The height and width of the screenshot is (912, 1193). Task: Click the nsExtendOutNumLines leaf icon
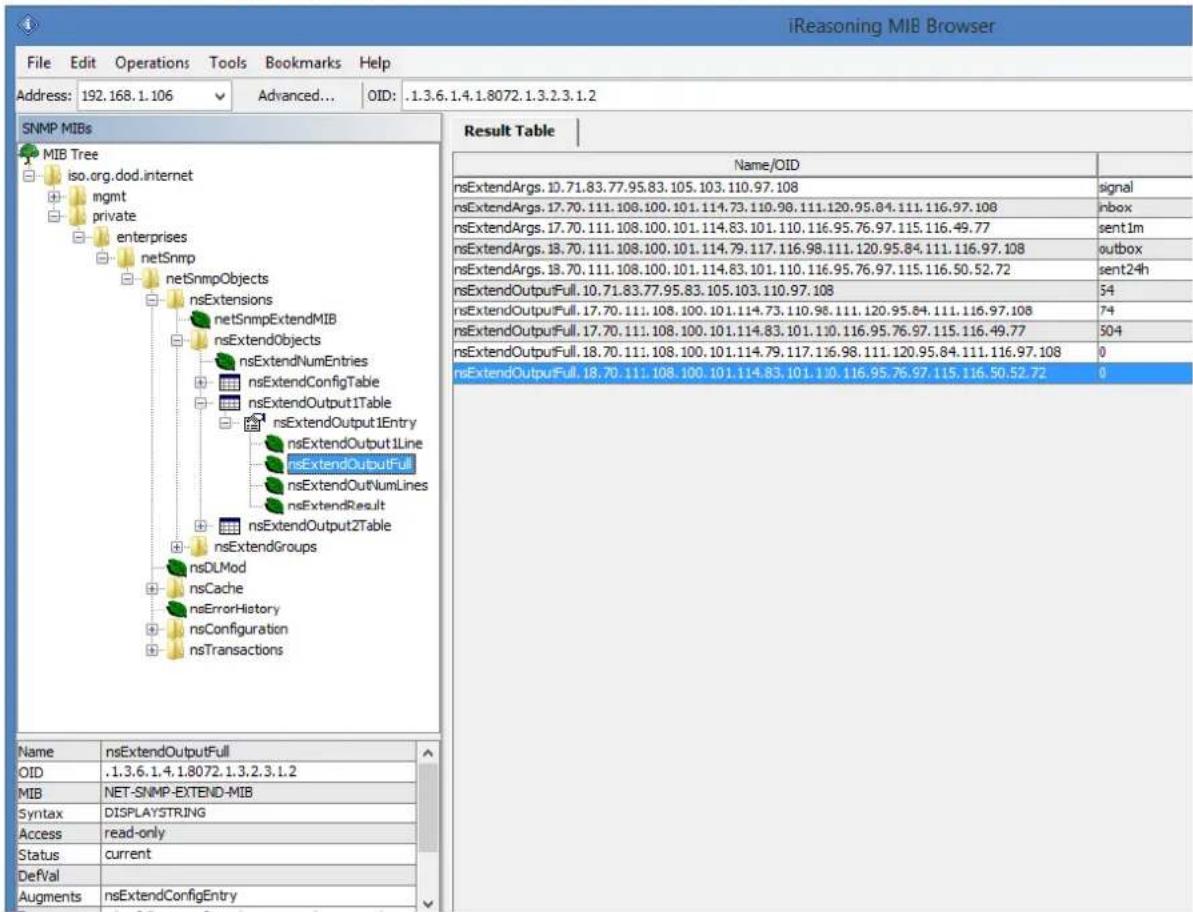point(274,485)
